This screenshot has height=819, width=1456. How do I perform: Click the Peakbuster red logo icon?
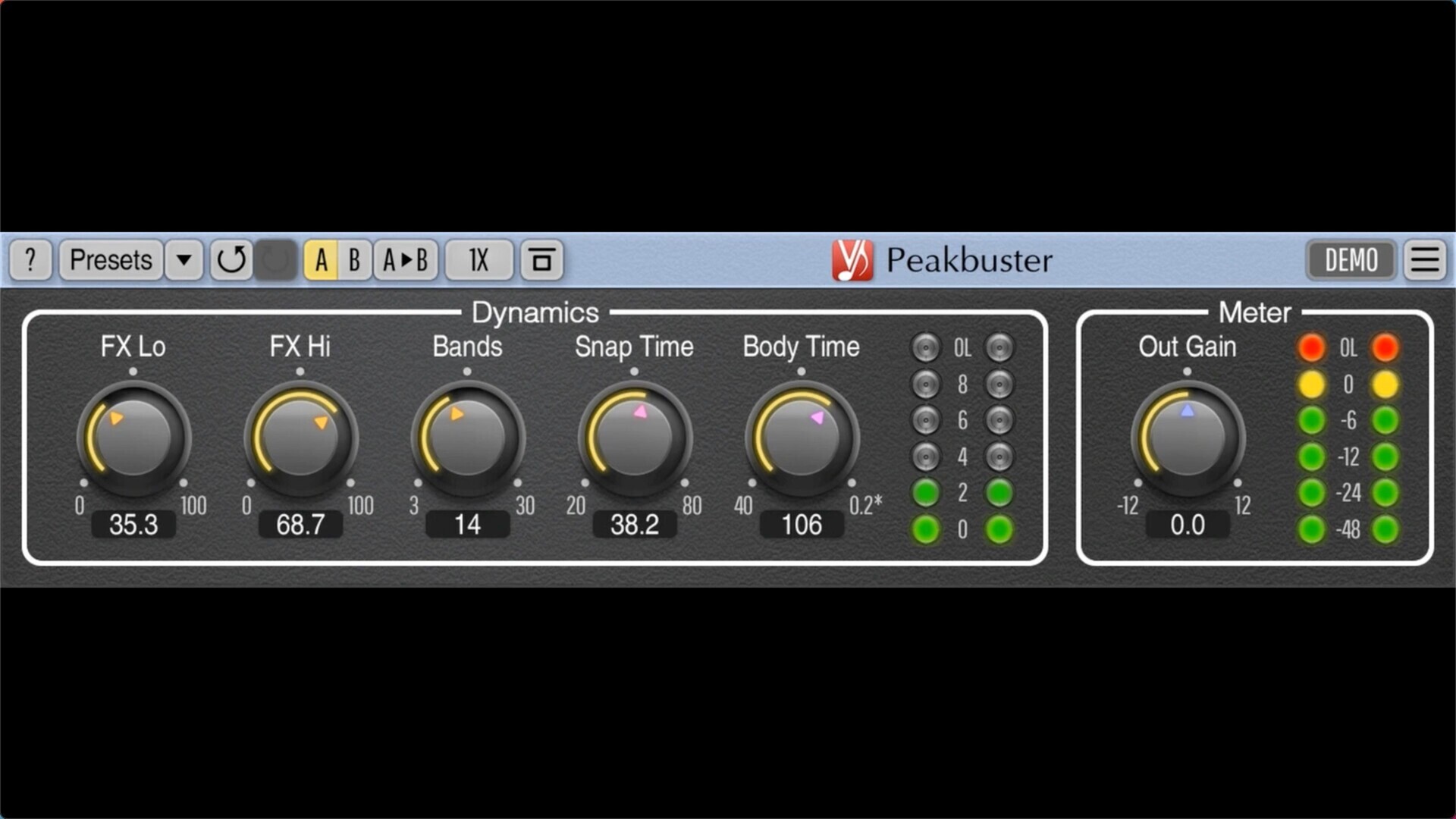[x=852, y=260]
